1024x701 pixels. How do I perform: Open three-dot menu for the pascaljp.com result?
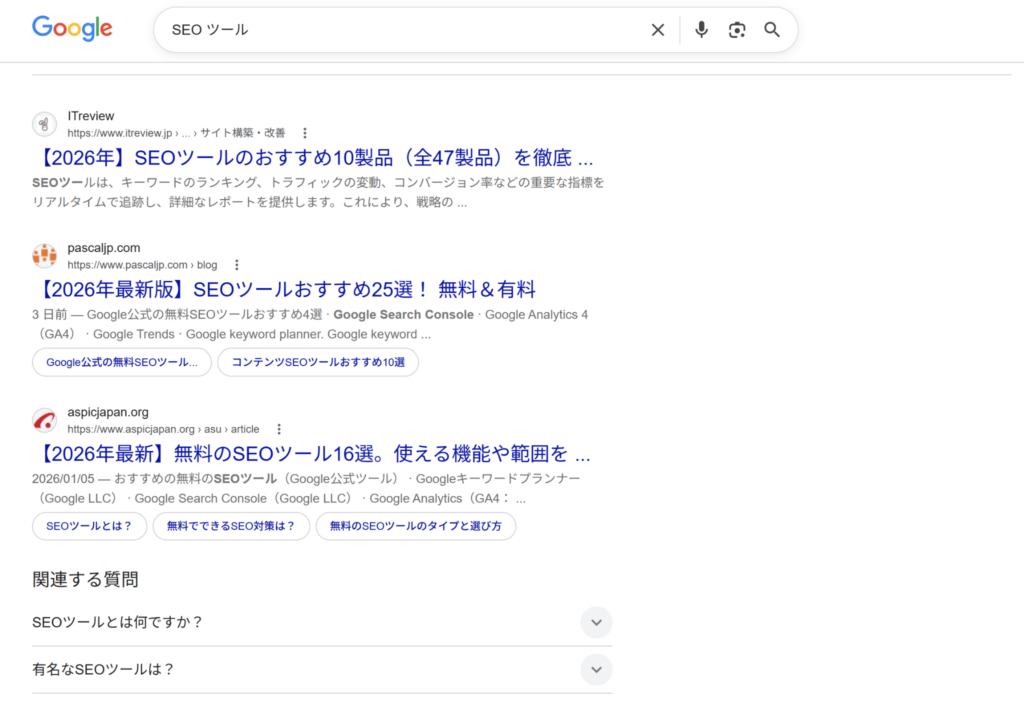(x=236, y=265)
